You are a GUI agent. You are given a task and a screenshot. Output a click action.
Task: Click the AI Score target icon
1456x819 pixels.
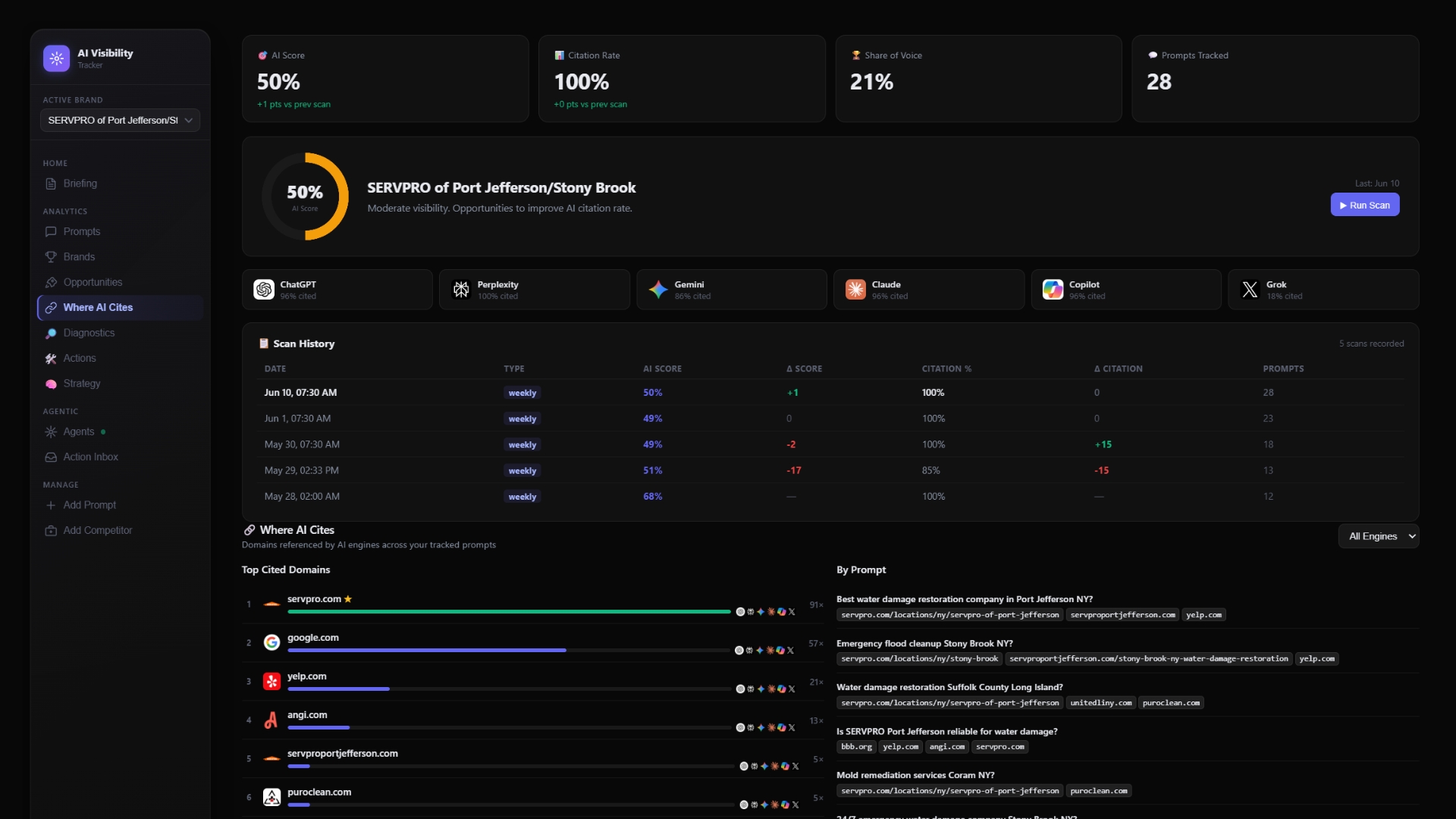pyautogui.click(x=262, y=55)
